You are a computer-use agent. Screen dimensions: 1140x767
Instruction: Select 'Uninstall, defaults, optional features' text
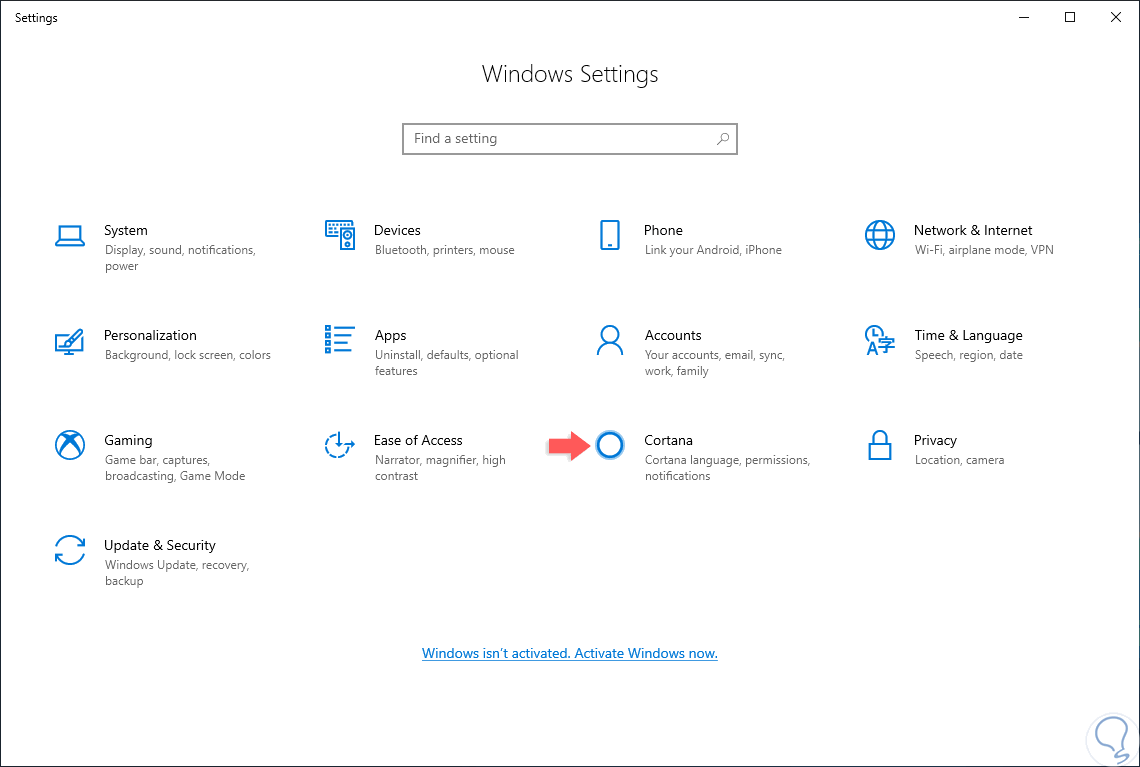(446, 363)
